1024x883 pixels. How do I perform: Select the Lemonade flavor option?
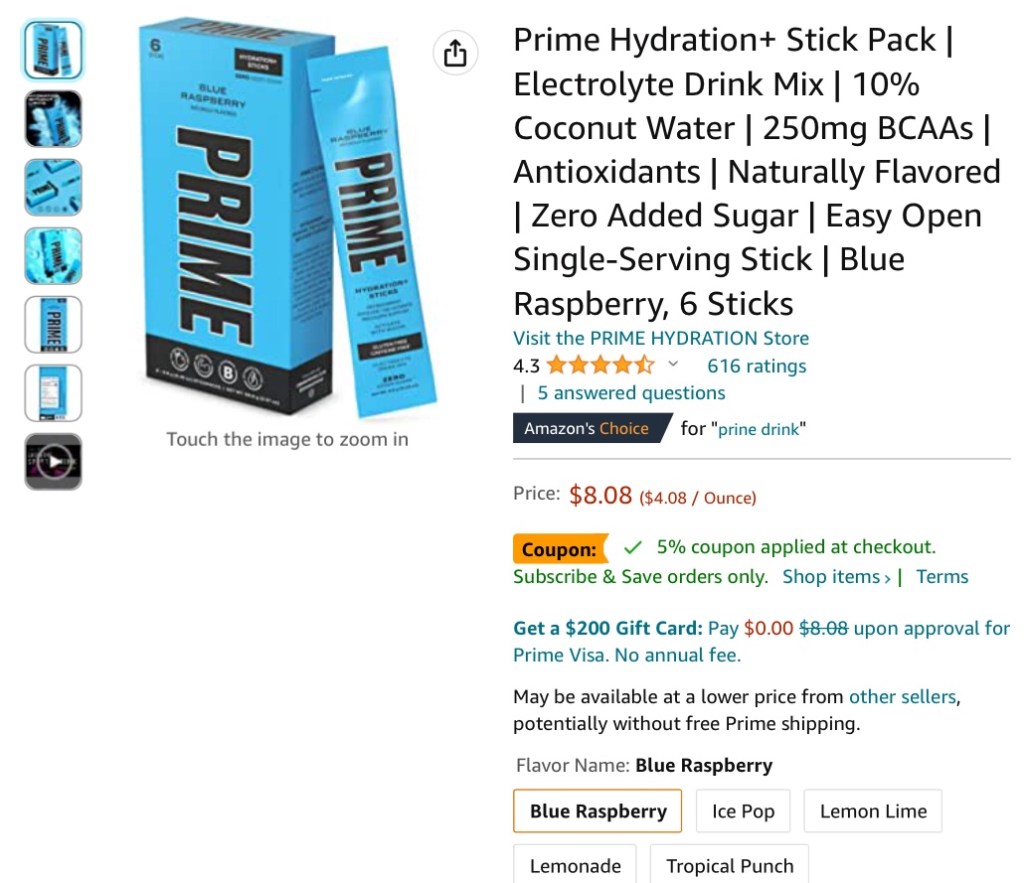[x=575, y=865]
